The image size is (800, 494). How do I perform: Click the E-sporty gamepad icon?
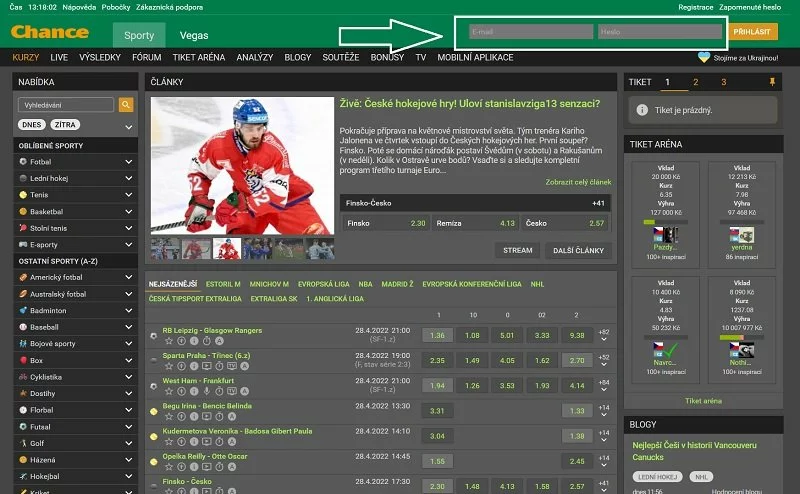[23, 244]
